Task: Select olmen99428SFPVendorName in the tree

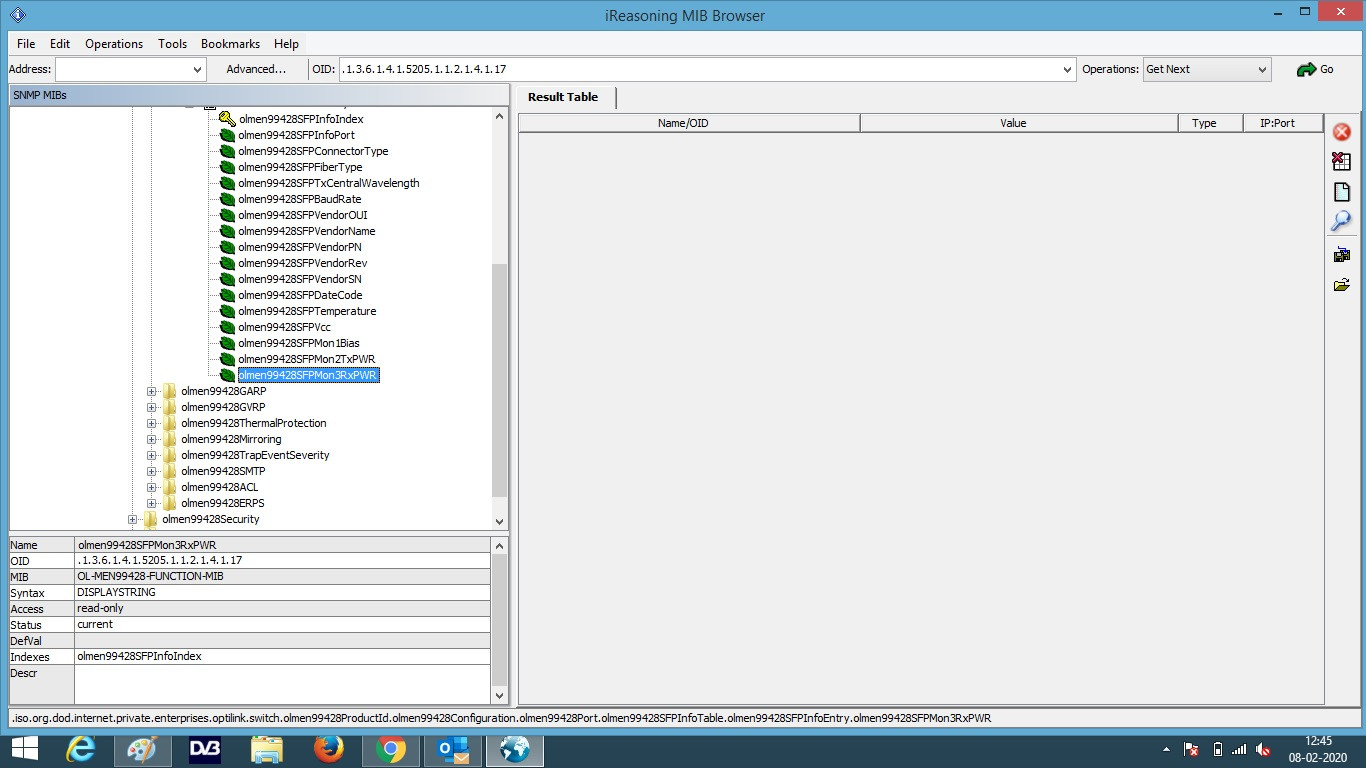Action: pos(307,231)
